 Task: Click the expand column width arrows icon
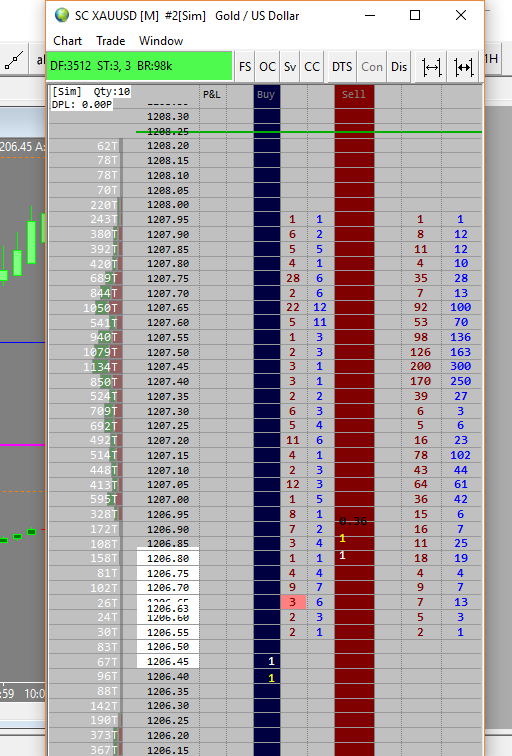pyautogui.click(x=431, y=67)
